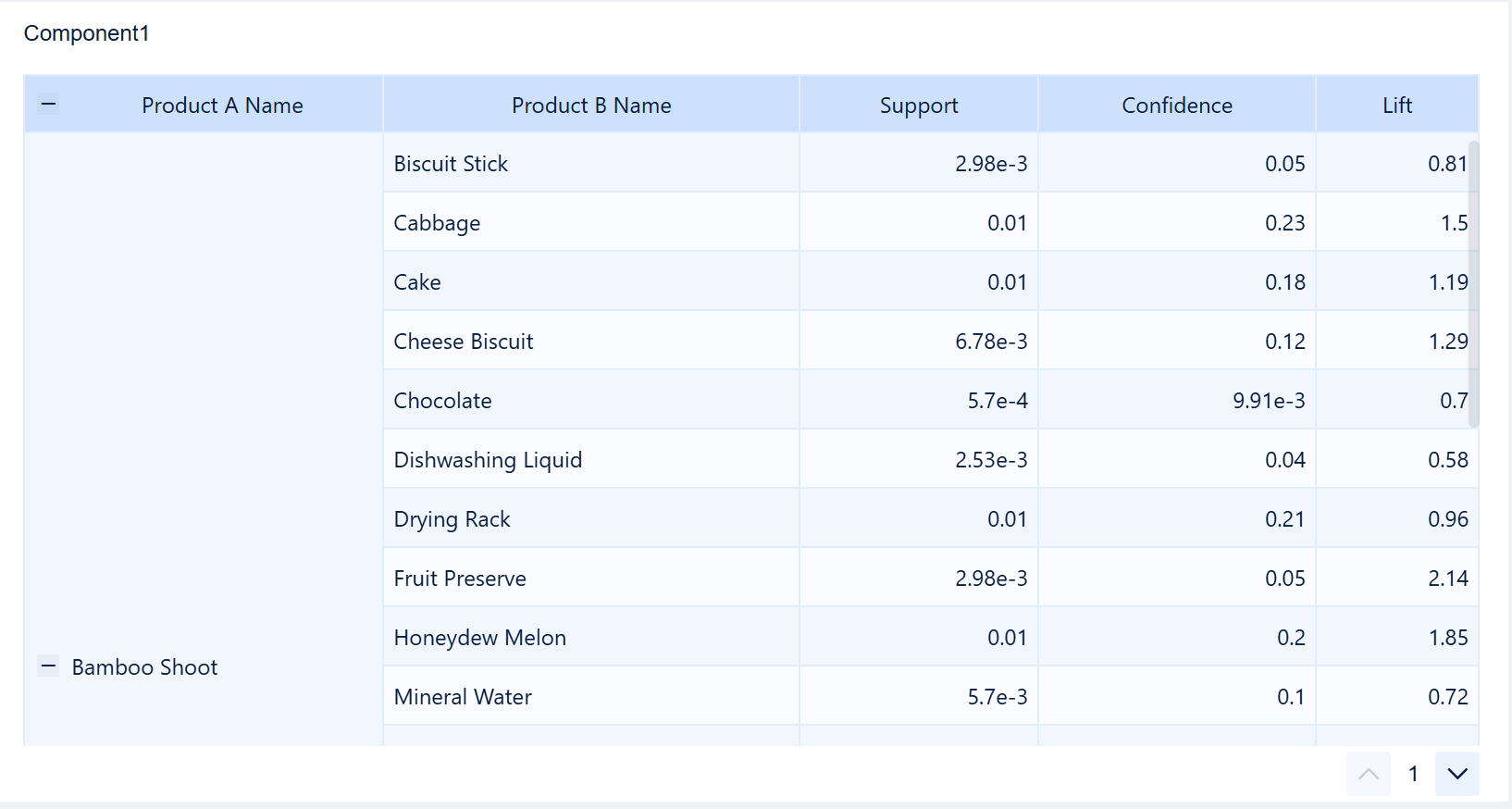Click the previous page chevron
Image resolution: width=1512 pixels, height=809 pixels.
(1368, 774)
